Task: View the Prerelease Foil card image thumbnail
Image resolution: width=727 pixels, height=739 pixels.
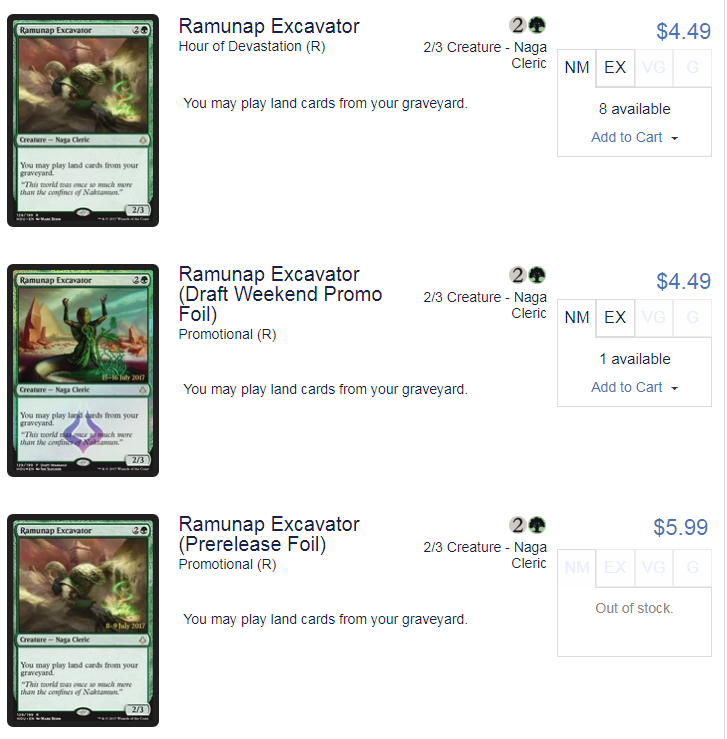Action: (83, 620)
